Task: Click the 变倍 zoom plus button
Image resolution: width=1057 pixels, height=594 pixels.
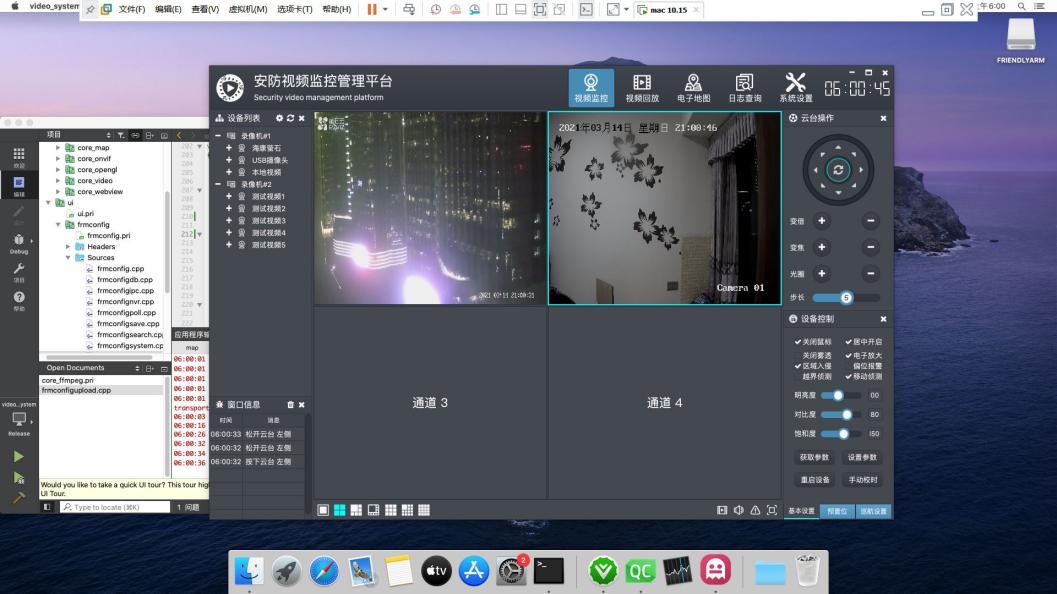Action: (822, 221)
